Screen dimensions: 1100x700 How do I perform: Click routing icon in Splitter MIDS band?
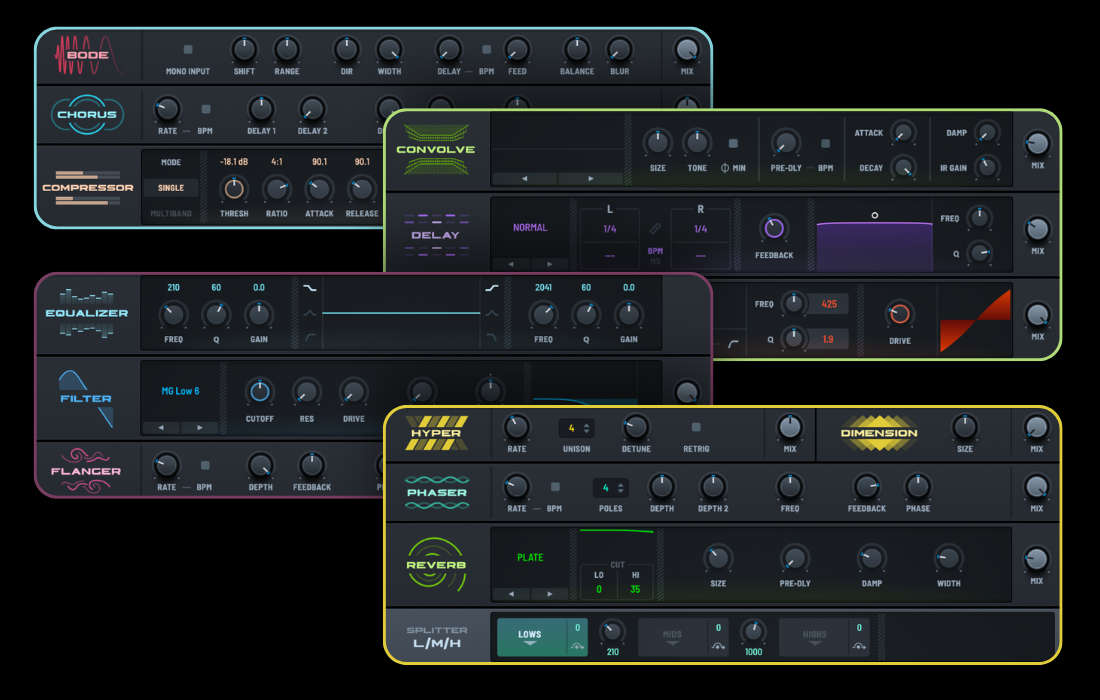[x=718, y=645]
